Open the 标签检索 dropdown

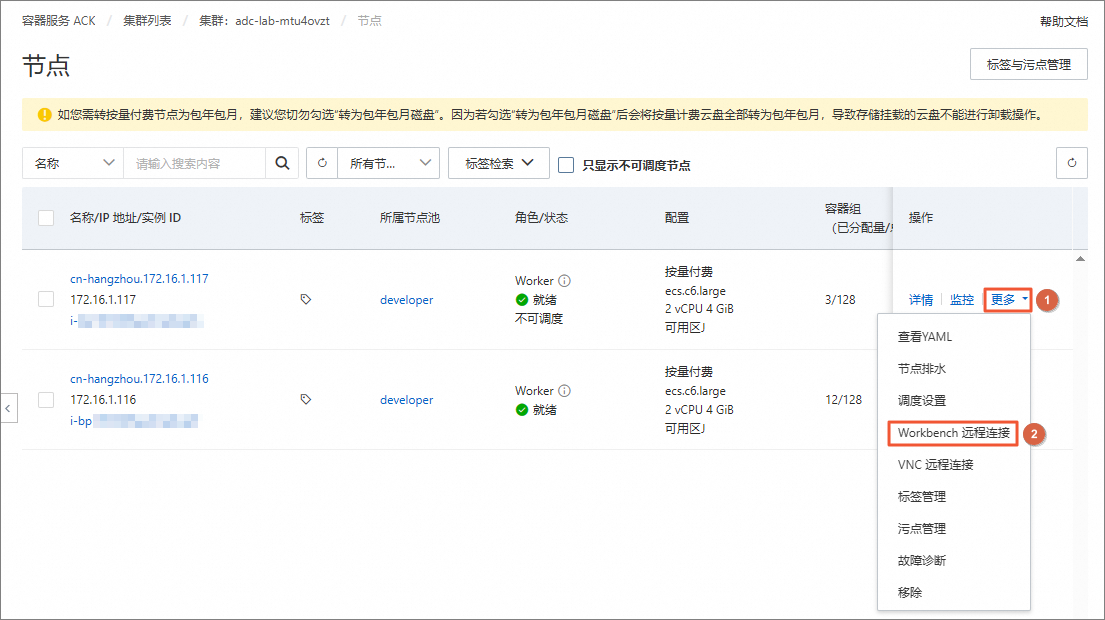499,163
